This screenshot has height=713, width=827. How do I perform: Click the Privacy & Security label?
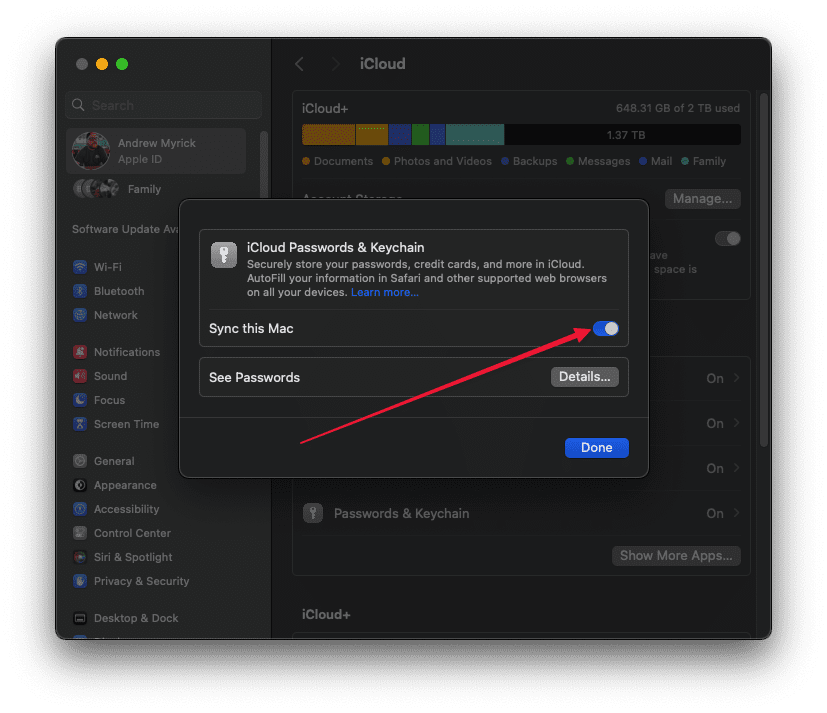[141, 581]
